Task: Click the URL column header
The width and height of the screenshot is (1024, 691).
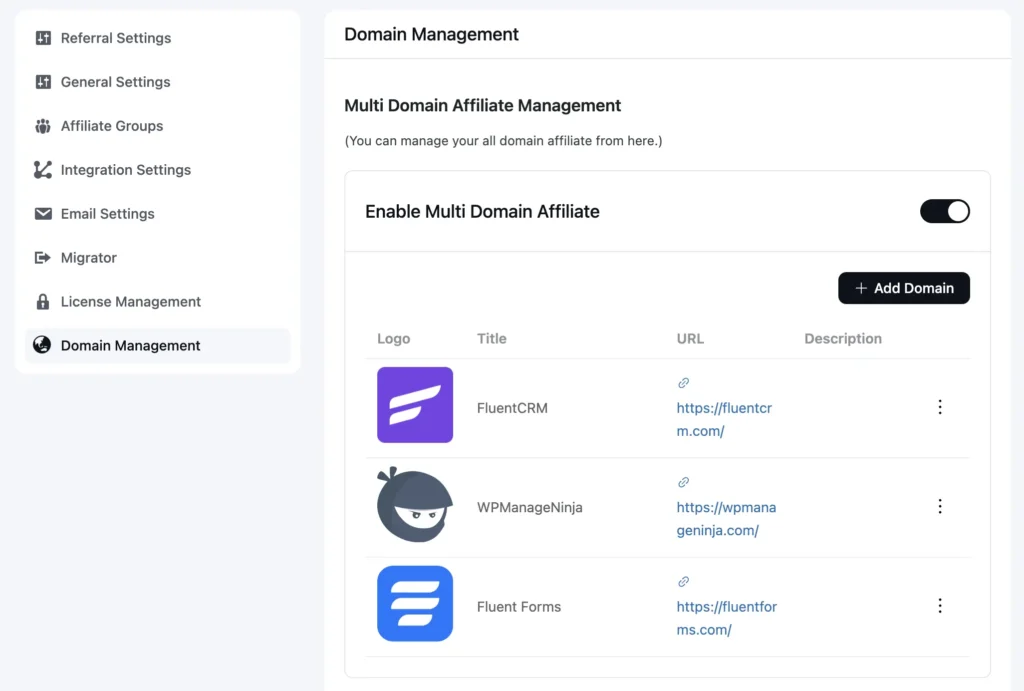Action: point(690,338)
